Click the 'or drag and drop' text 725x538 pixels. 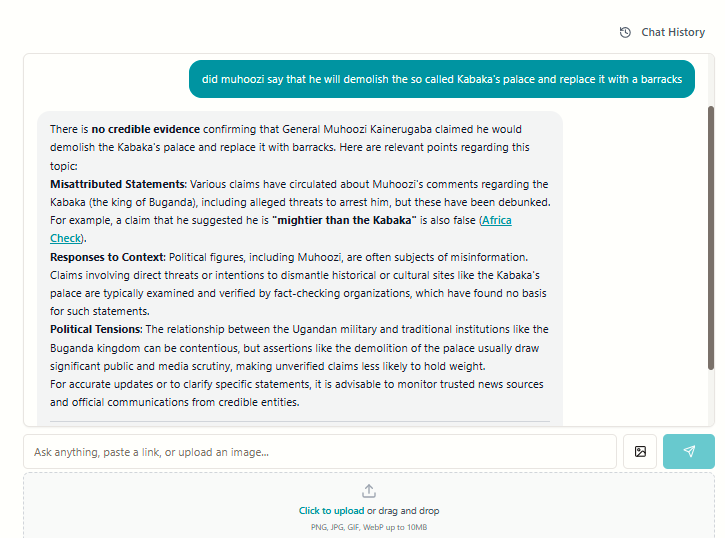point(403,511)
